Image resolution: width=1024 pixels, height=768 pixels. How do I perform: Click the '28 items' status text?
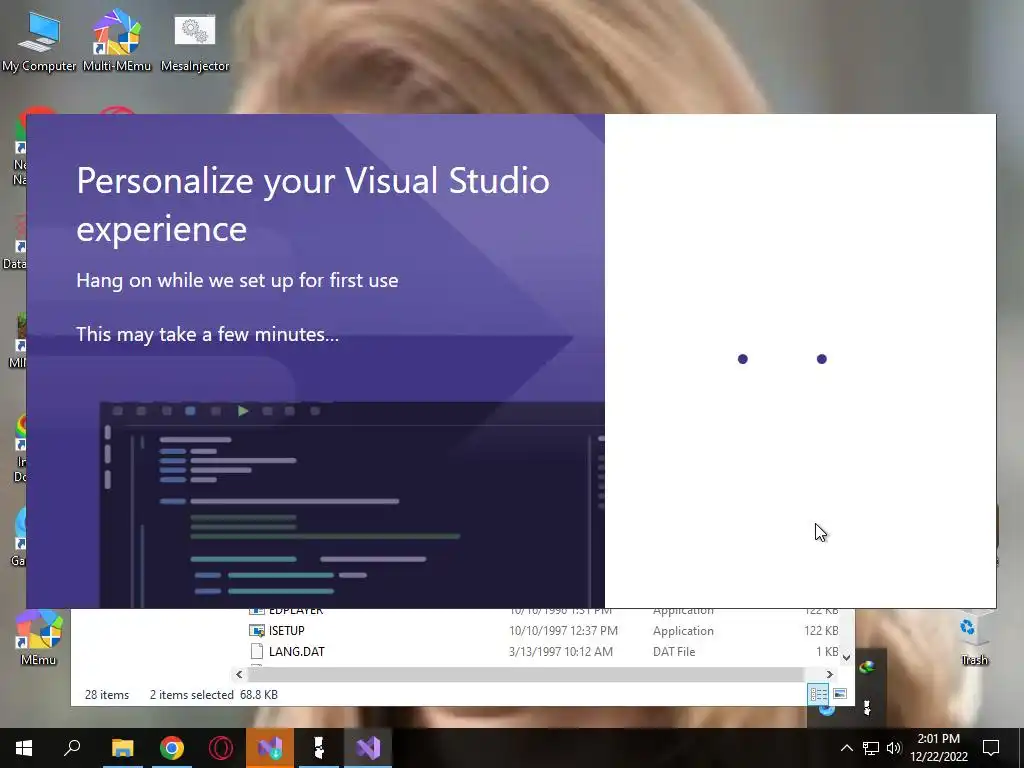point(107,695)
